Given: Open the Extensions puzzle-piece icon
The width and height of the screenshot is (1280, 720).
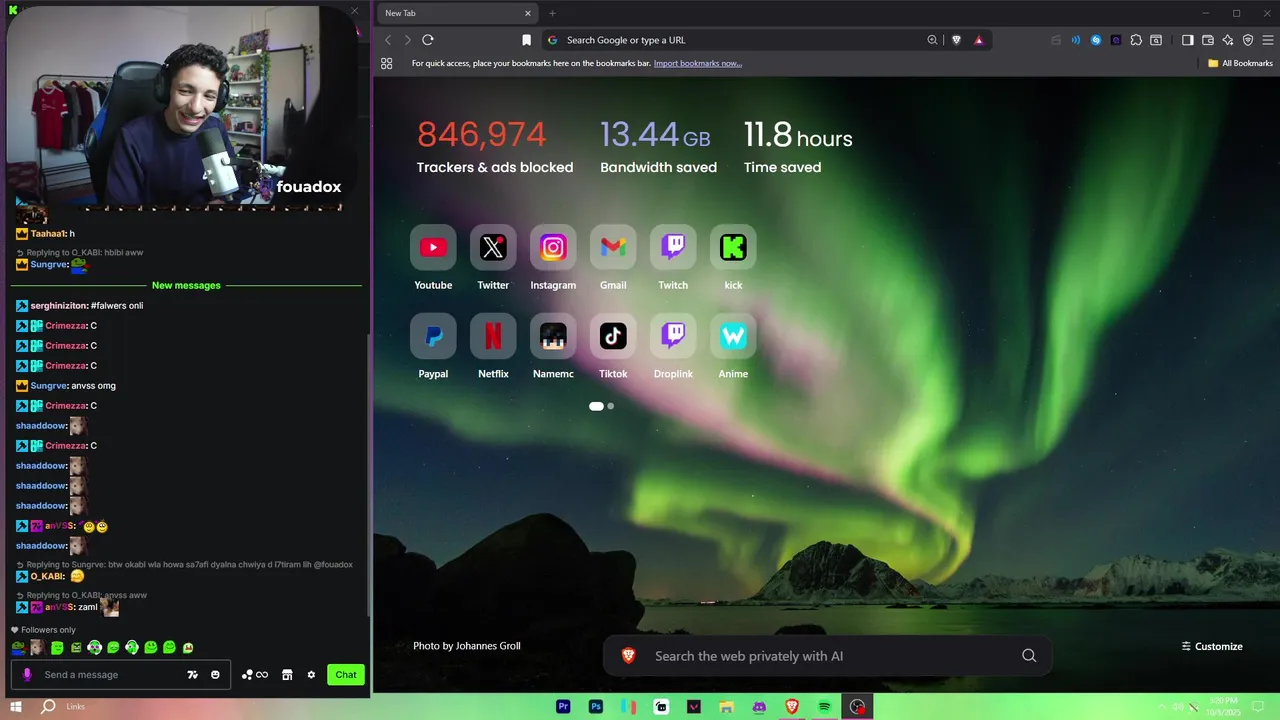Looking at the screenshot, I should [x=1135, y=40].
